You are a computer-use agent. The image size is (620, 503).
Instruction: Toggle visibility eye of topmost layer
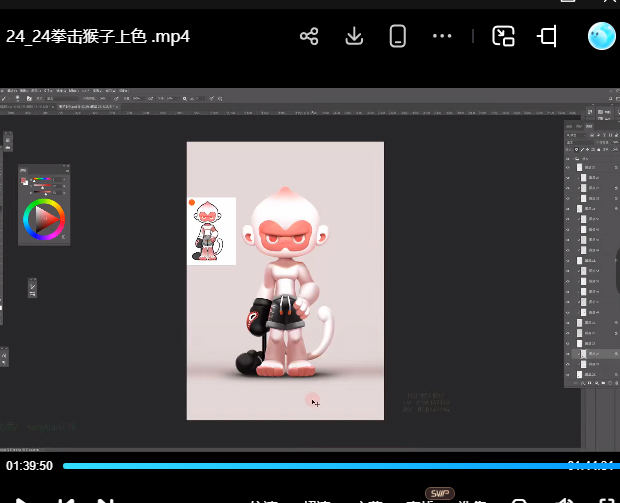point(568,158)
